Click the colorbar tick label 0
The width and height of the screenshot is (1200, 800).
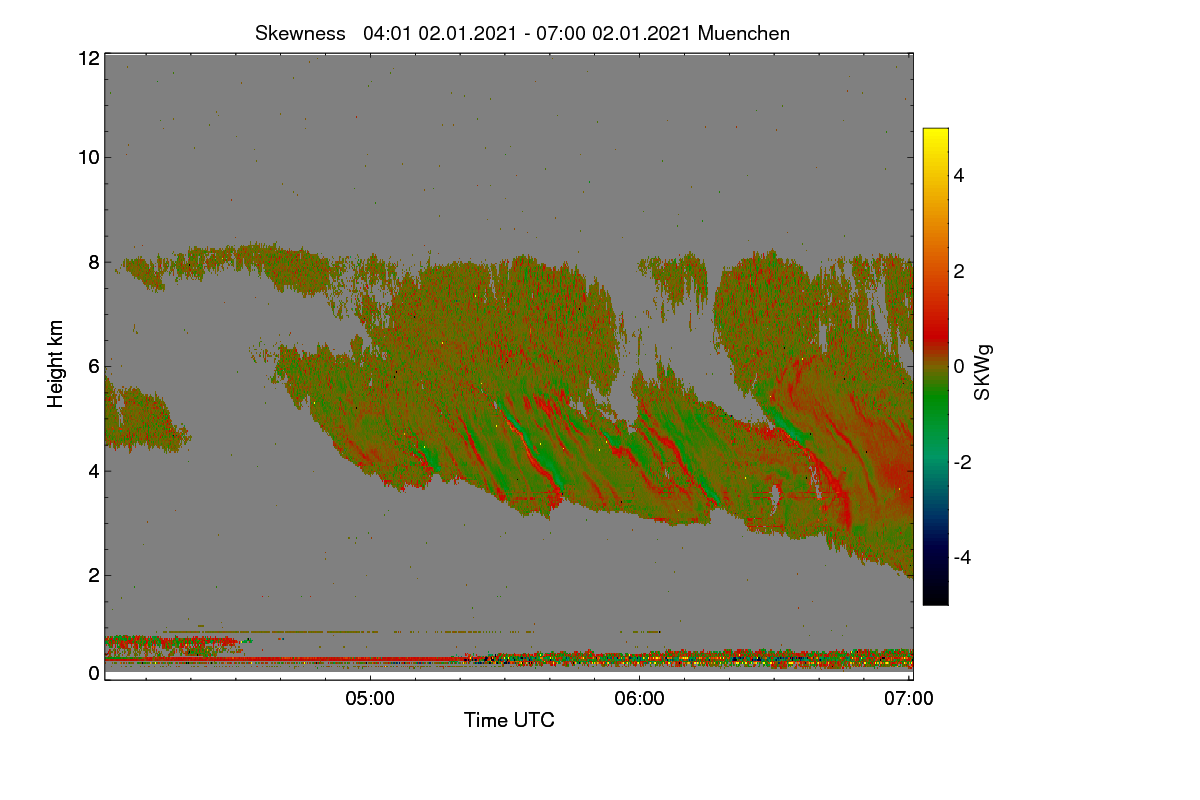(x=961, y=366)
